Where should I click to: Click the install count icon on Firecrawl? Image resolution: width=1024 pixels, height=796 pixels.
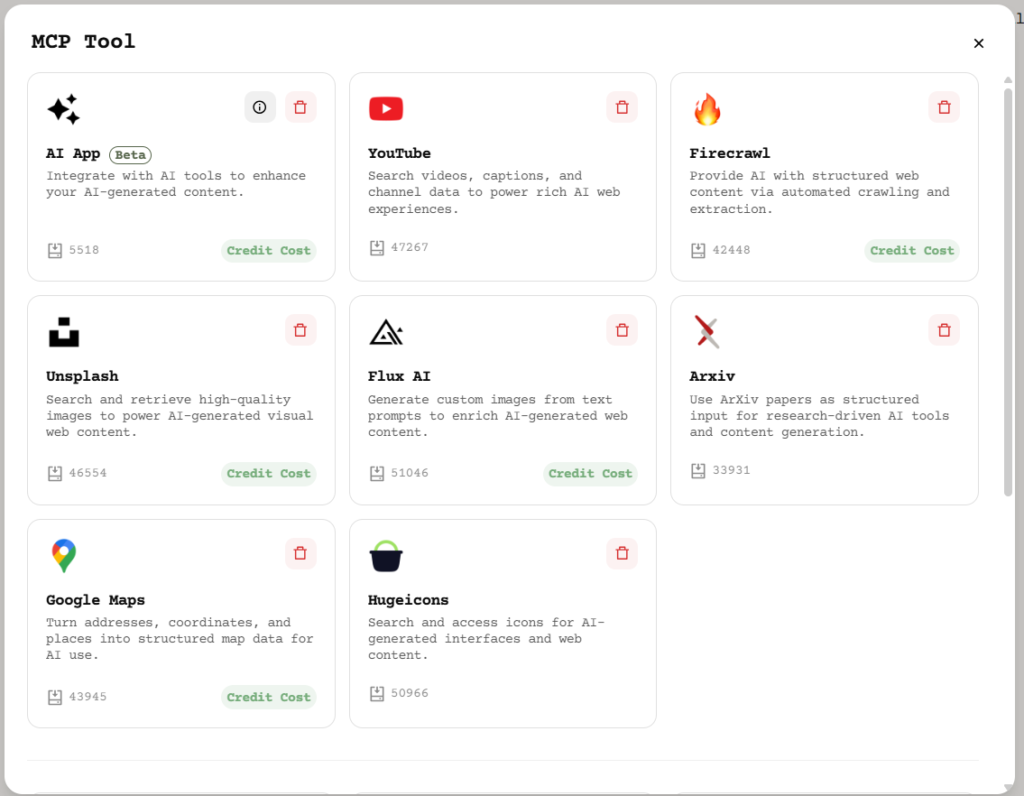point(698,251)
